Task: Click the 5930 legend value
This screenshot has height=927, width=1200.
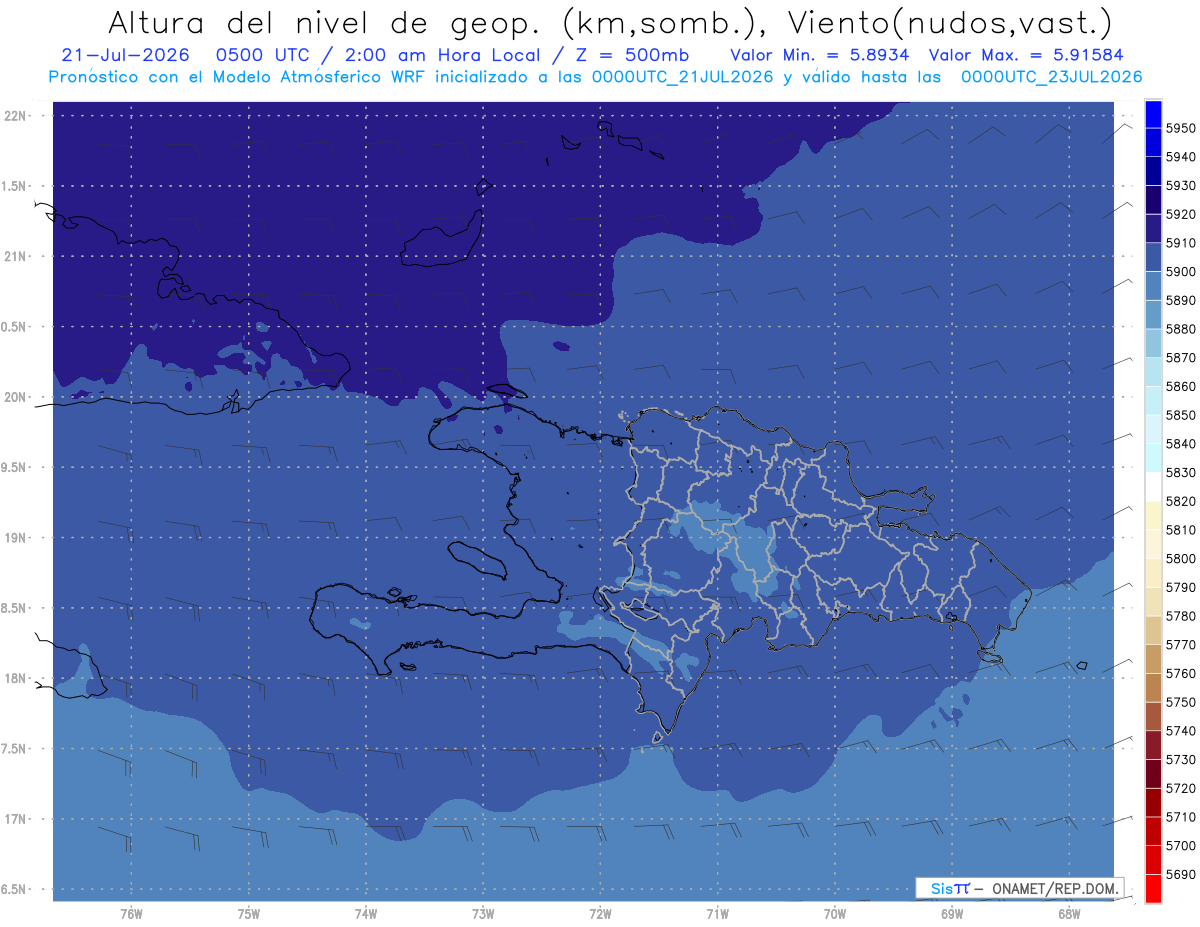Action: click(x=1180, y=186)
